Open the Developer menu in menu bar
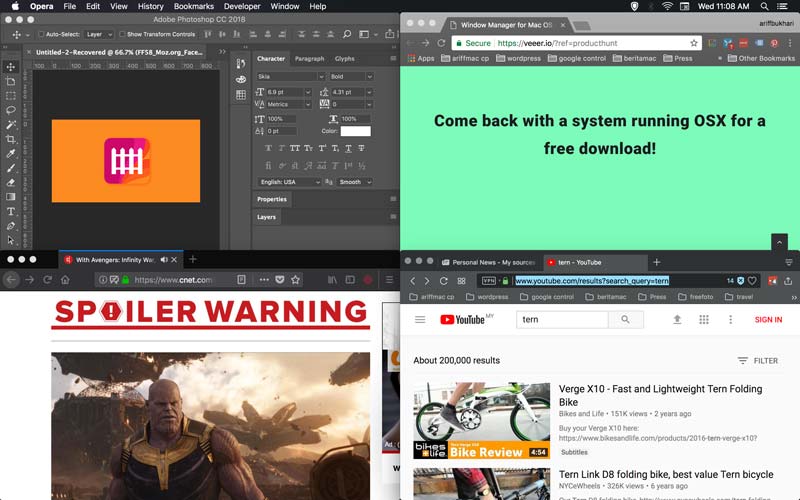Image resolution: width=800 pixels, height=500 pixels. [242, 6]
